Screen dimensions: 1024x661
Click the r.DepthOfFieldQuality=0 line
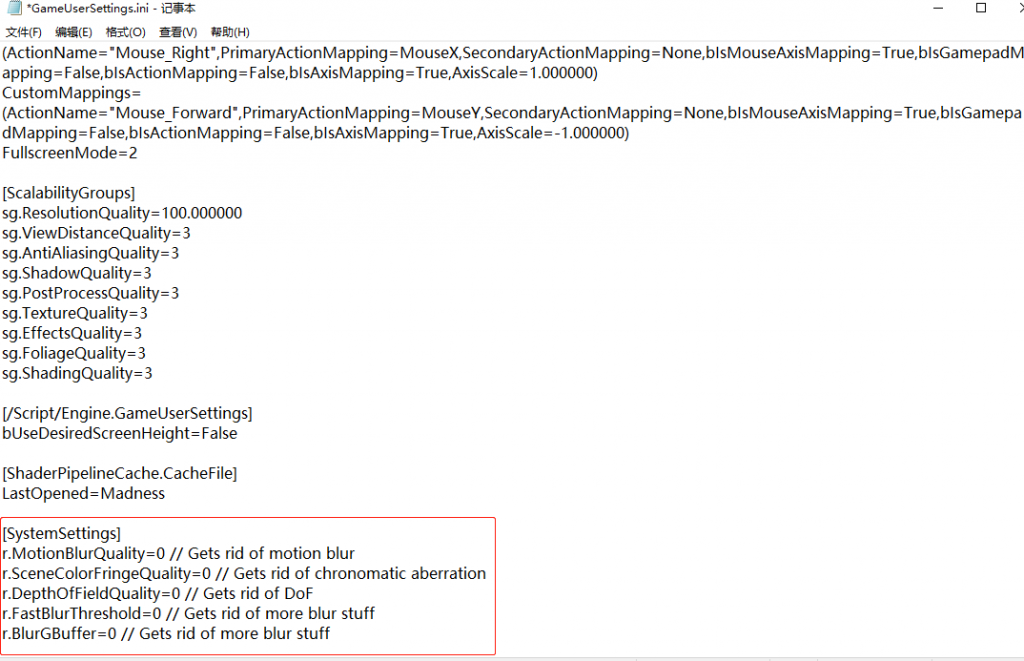157,594
